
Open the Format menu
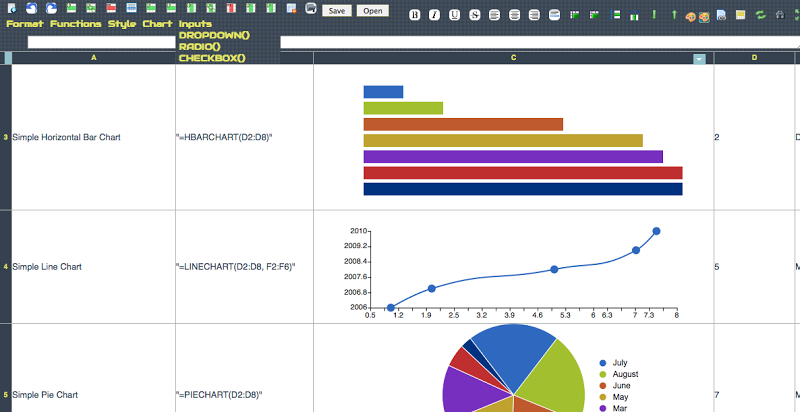pyautogui.click(x=25, y=23)
